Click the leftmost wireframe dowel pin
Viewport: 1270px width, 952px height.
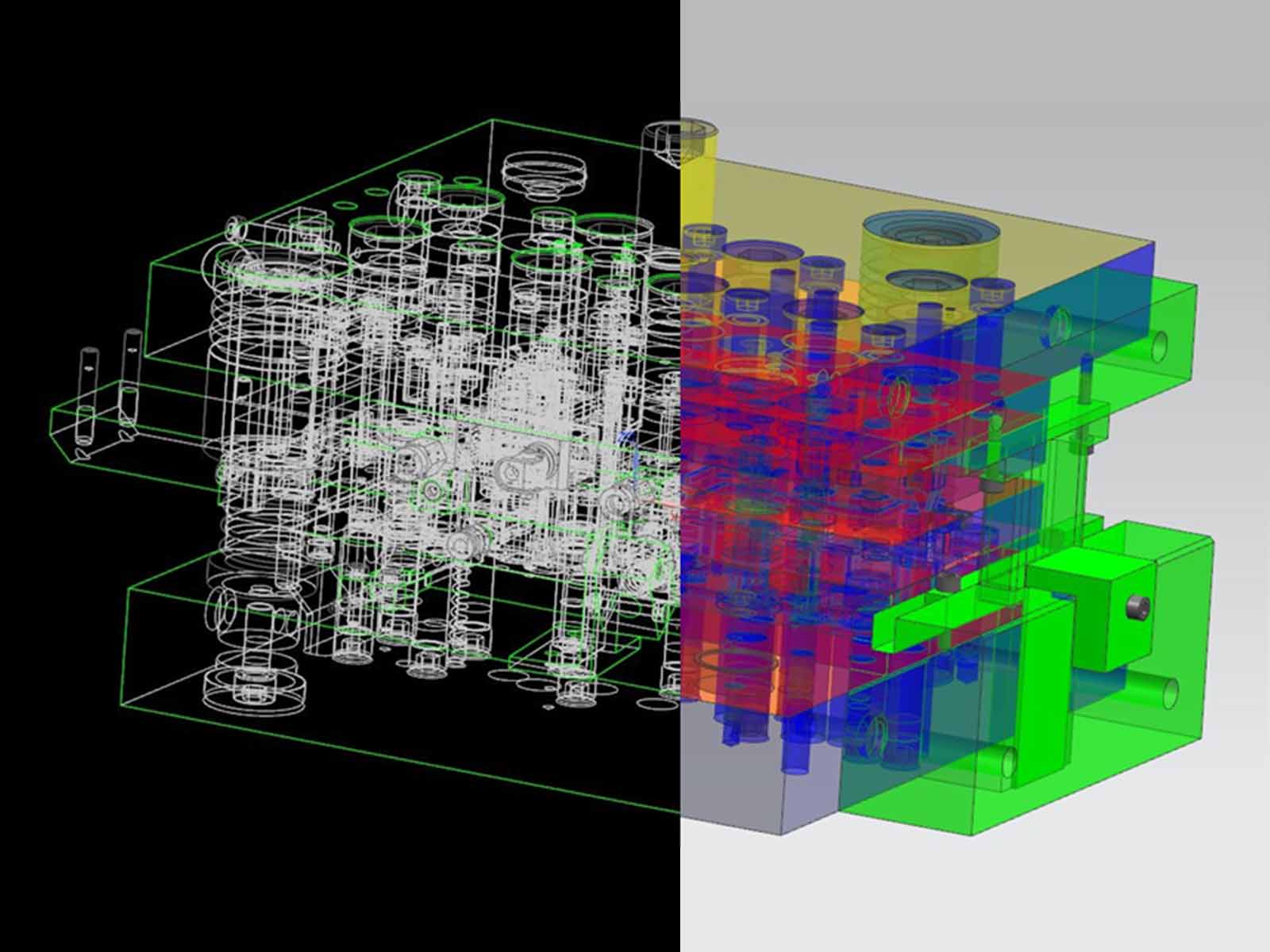click(89, 395)
